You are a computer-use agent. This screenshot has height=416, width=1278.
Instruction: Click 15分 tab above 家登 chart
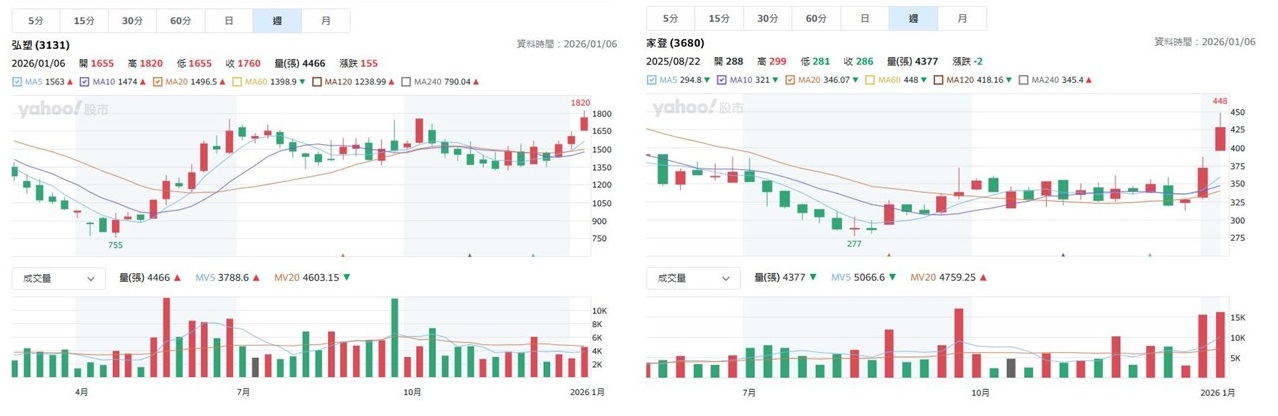(x=719, y=18)
